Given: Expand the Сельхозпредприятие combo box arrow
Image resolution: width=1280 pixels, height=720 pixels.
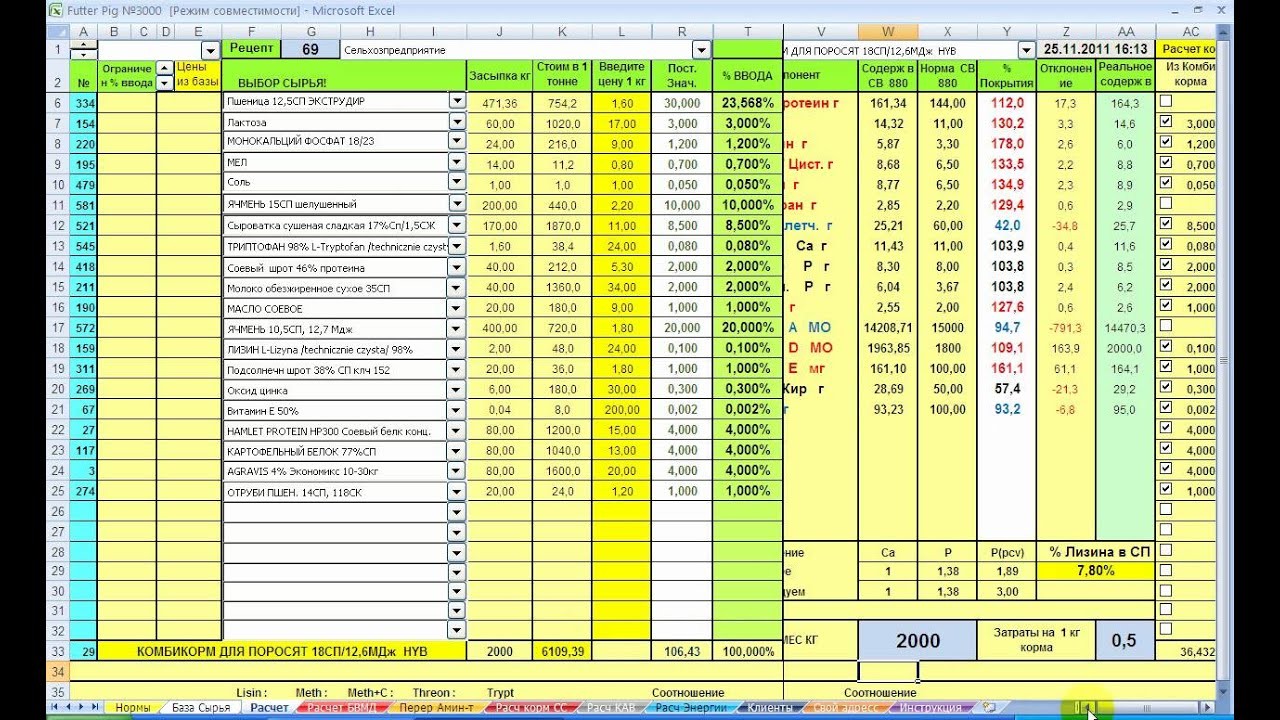Looking at the screenshot, I should 701,50.
